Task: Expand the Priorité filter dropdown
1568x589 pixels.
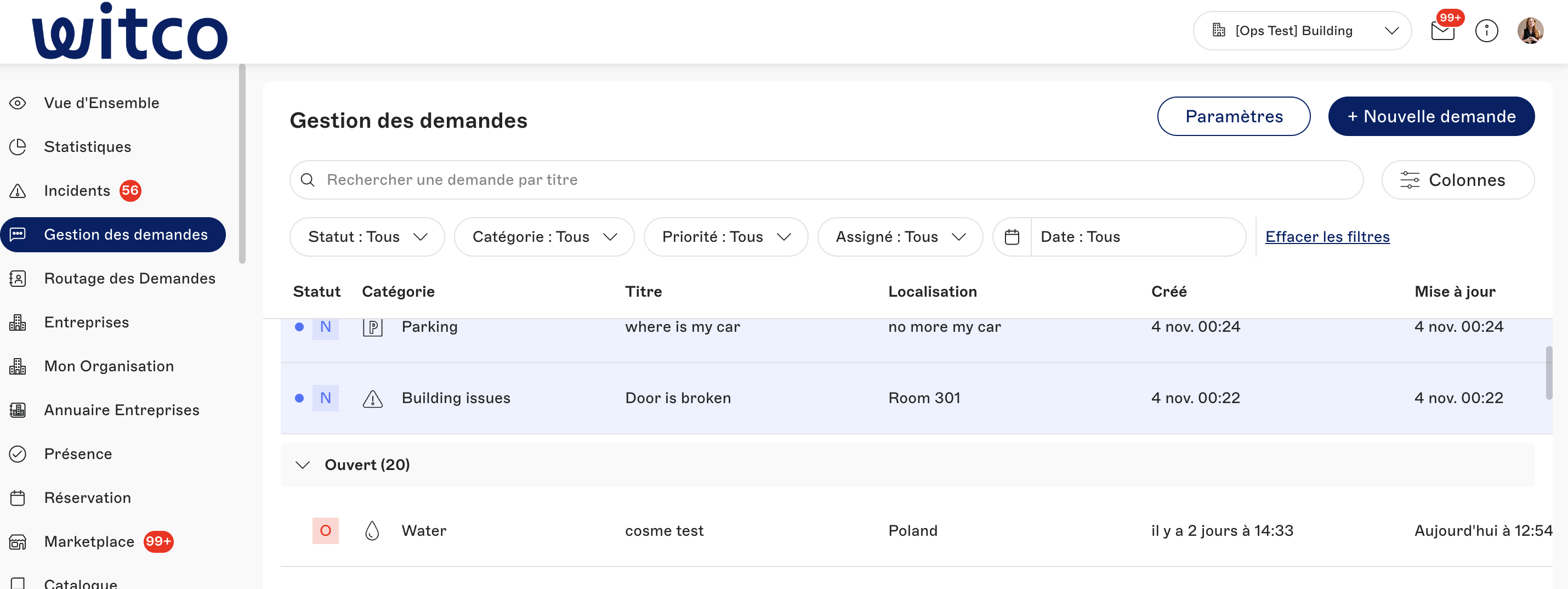Action: (725, 237)
